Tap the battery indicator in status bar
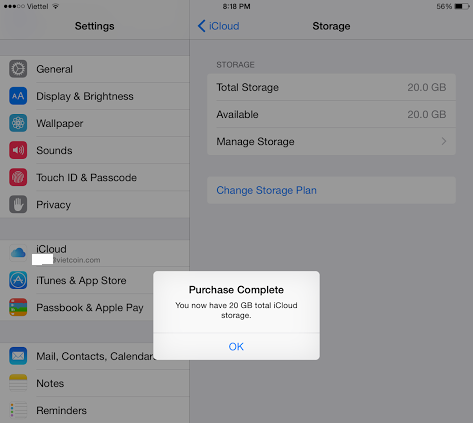The height and width of the screenshot is (423, 473). [x=462, y=6]
